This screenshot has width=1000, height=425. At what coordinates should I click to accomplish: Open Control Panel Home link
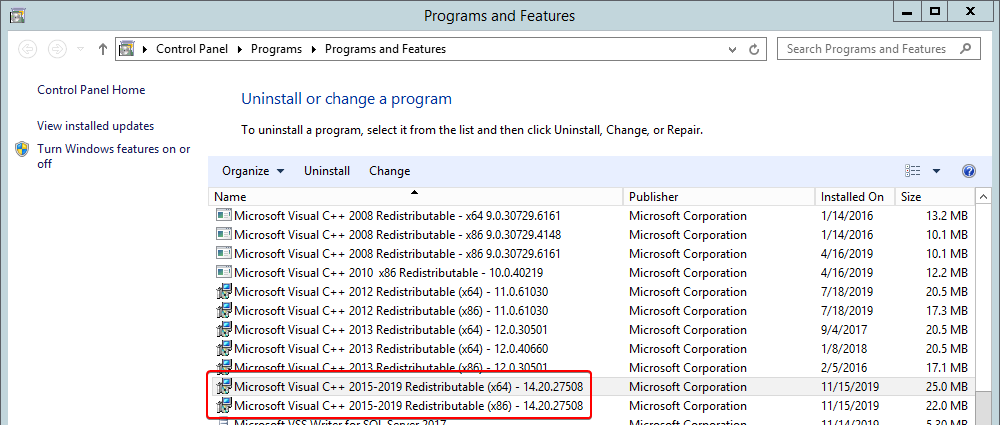click(x=91, y=90)
